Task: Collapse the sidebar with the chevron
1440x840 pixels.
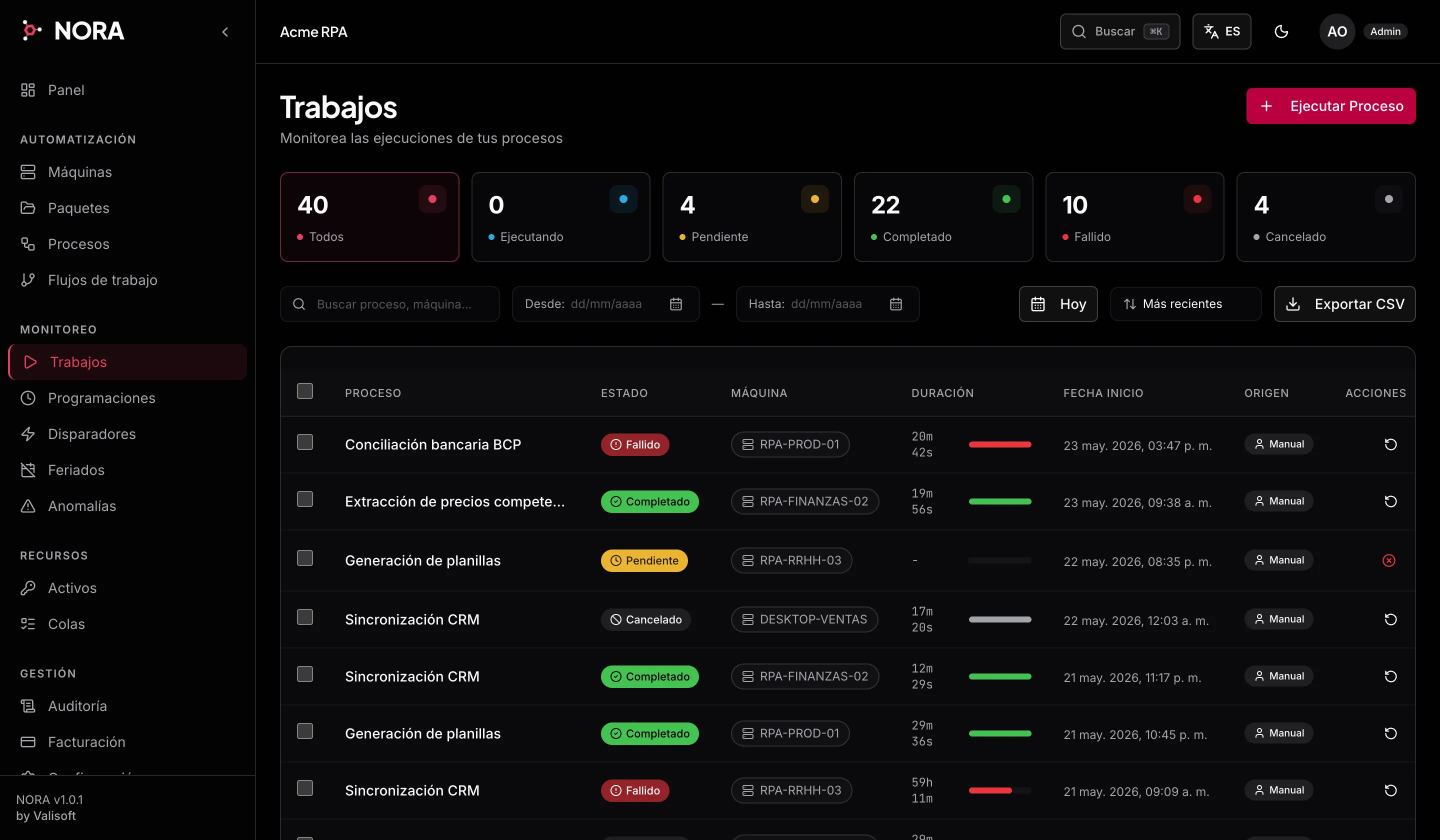Action: (225, 32)
